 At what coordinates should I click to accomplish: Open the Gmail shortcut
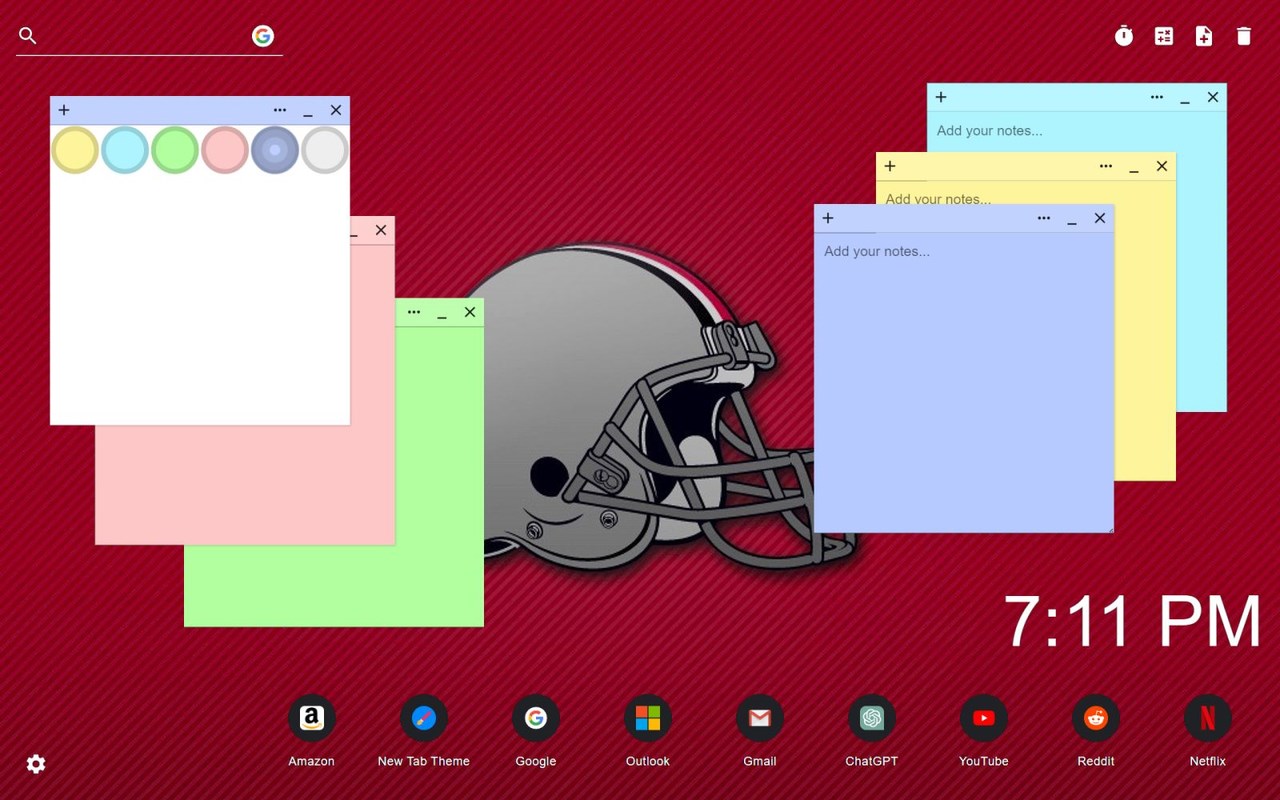[x=760, y=718]
